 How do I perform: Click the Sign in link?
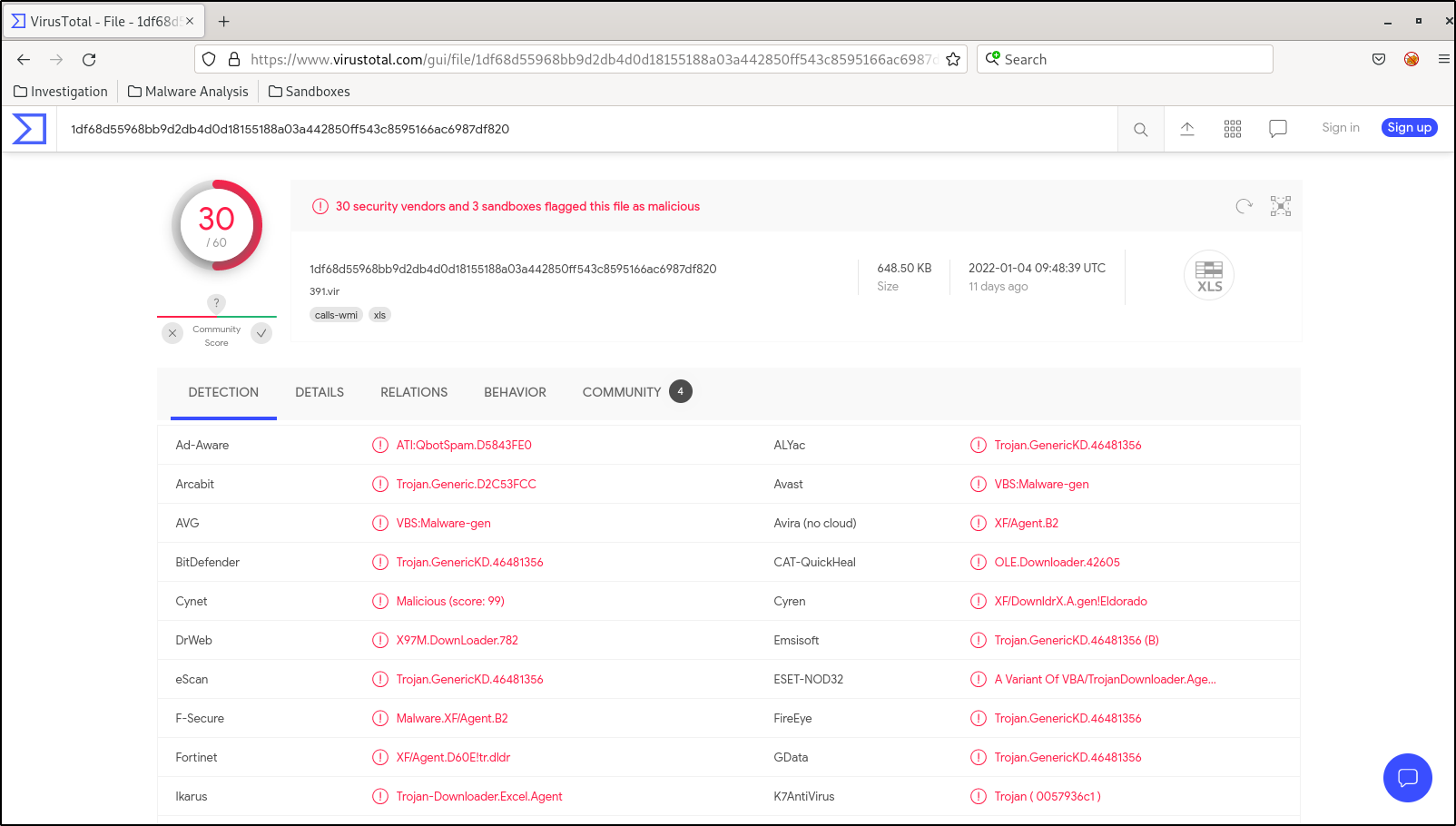point(1341,128)
